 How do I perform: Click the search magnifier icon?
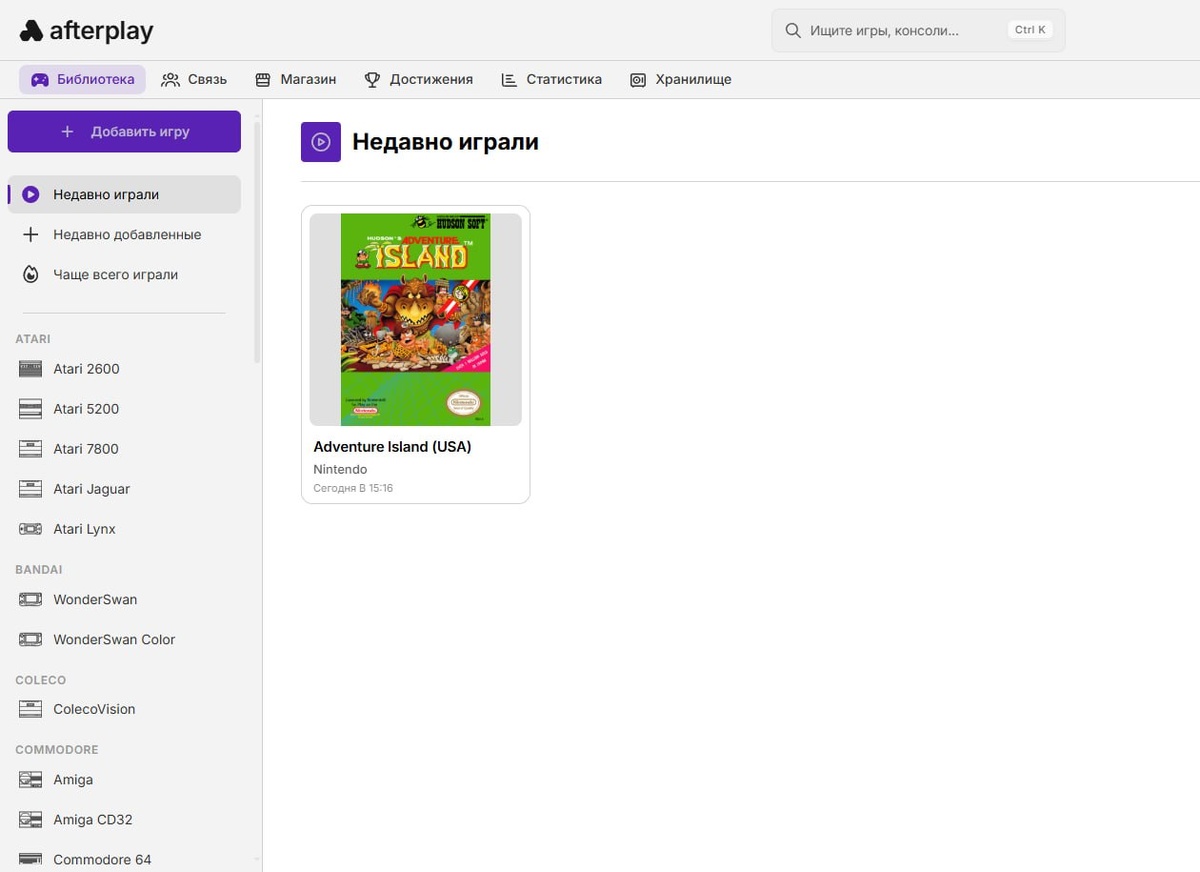coord(793,31)
